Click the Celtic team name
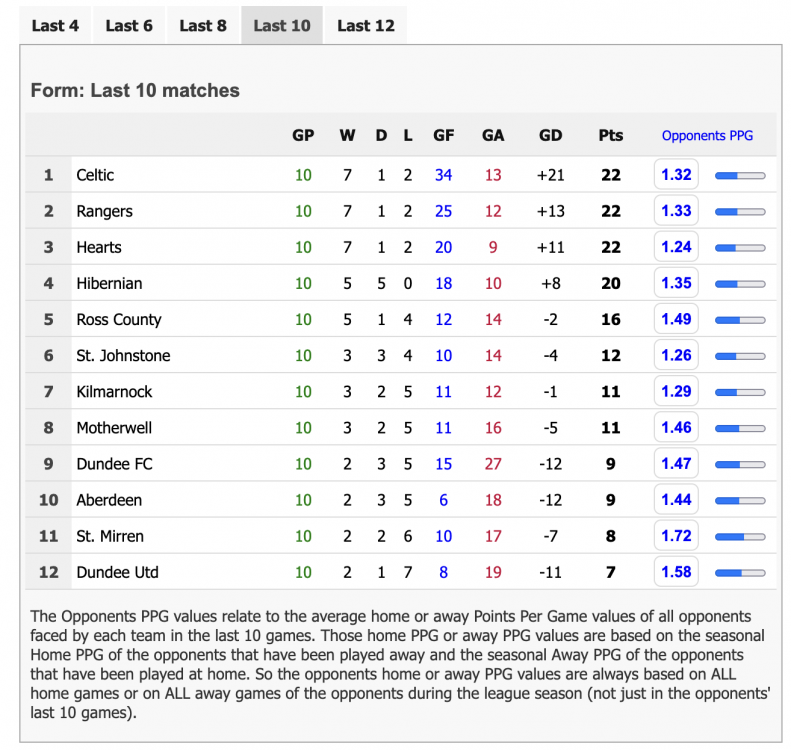This screenshot has width=791, height=750. 95,175
